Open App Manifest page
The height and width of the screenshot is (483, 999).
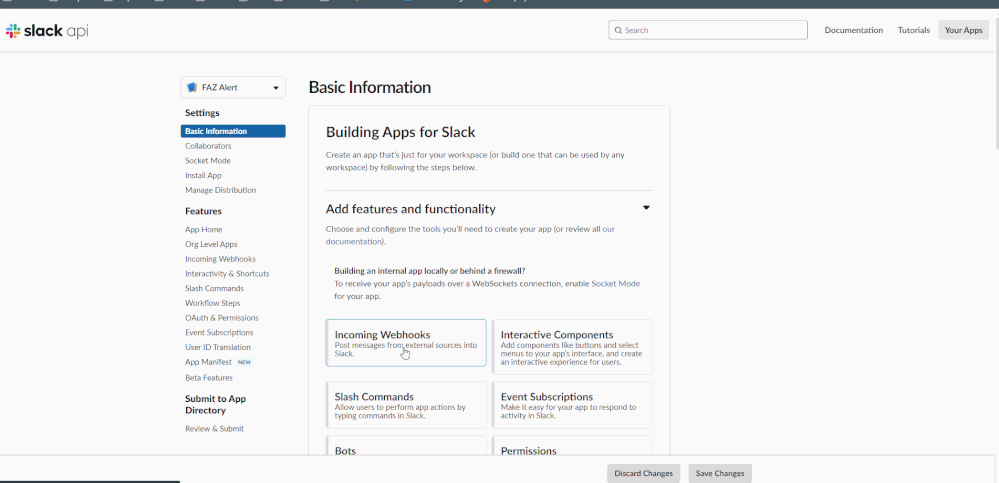tap(208, 362)
